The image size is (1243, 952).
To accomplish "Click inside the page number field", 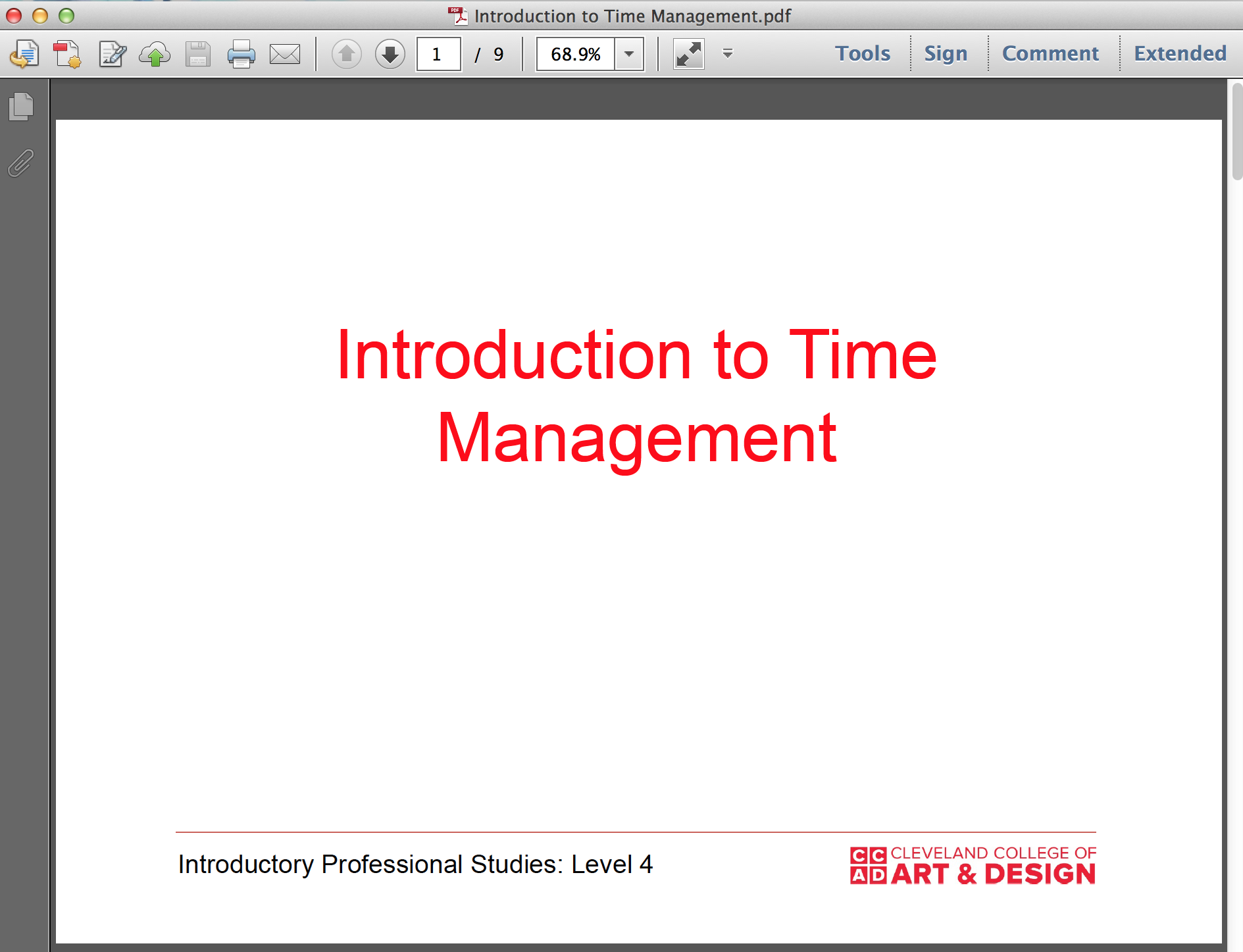I will pos(438,54).
